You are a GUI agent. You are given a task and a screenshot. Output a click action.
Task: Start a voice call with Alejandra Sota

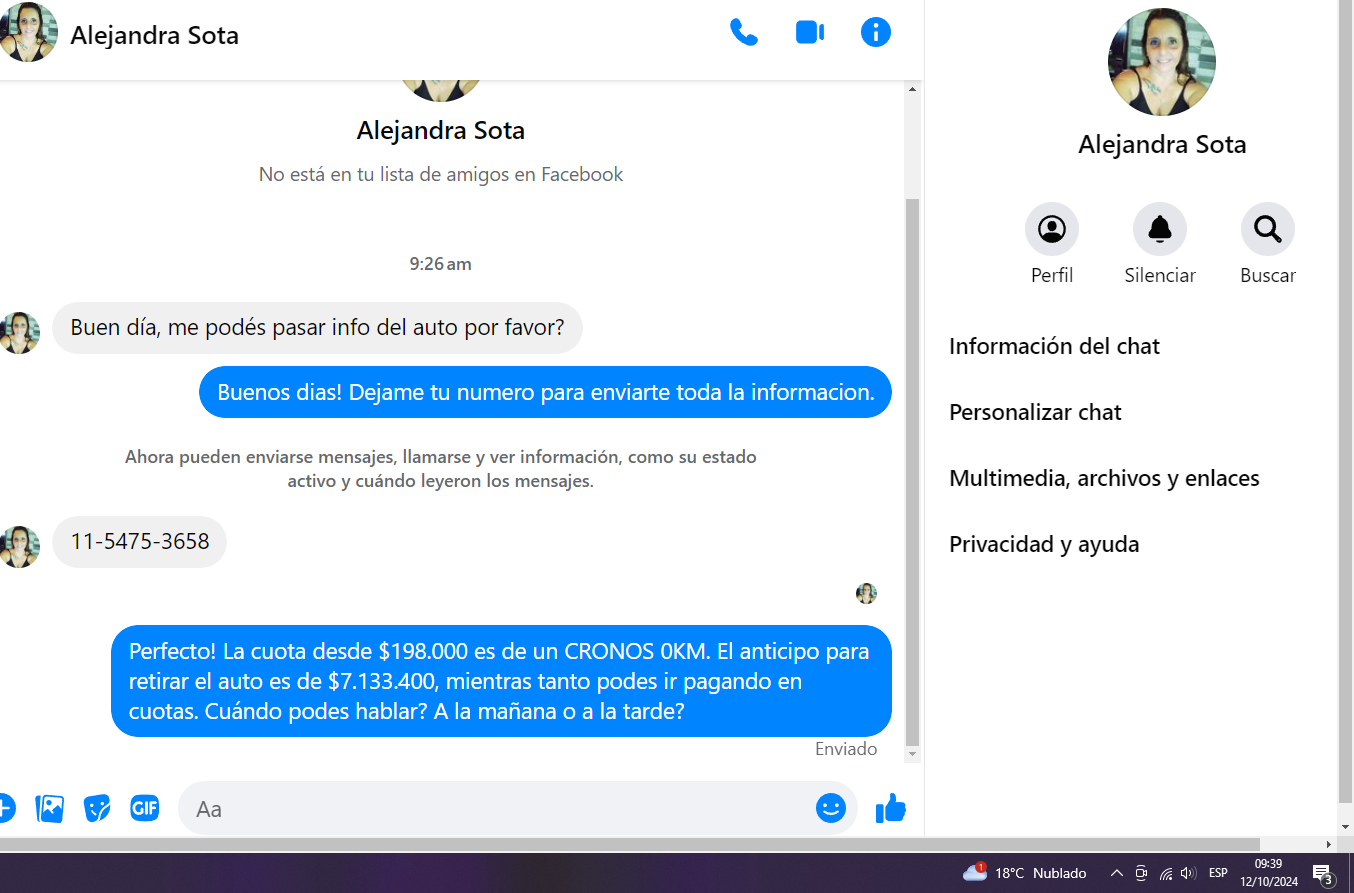point(743,33)
